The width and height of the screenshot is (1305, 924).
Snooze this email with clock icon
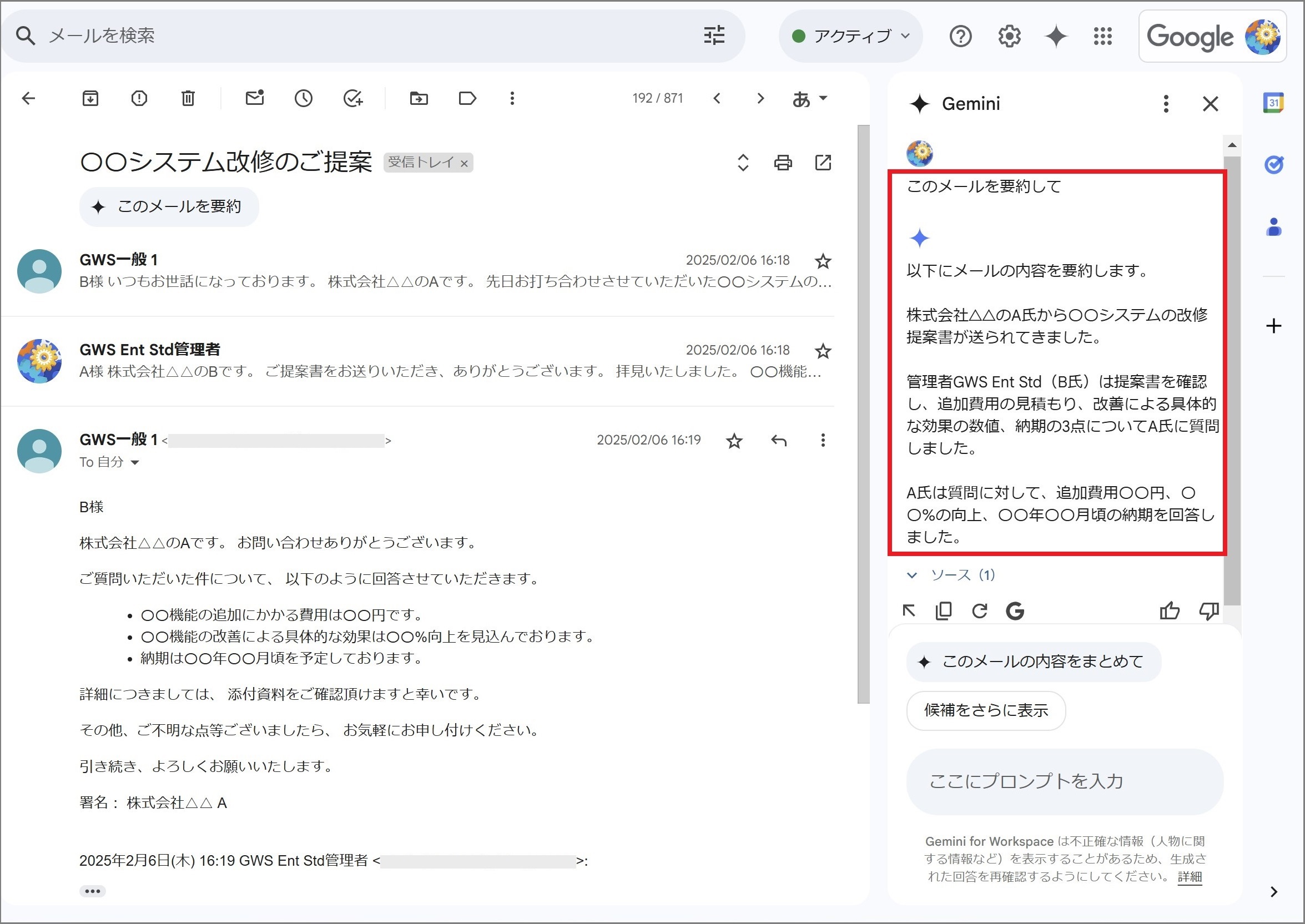click(x=303, y=98)
